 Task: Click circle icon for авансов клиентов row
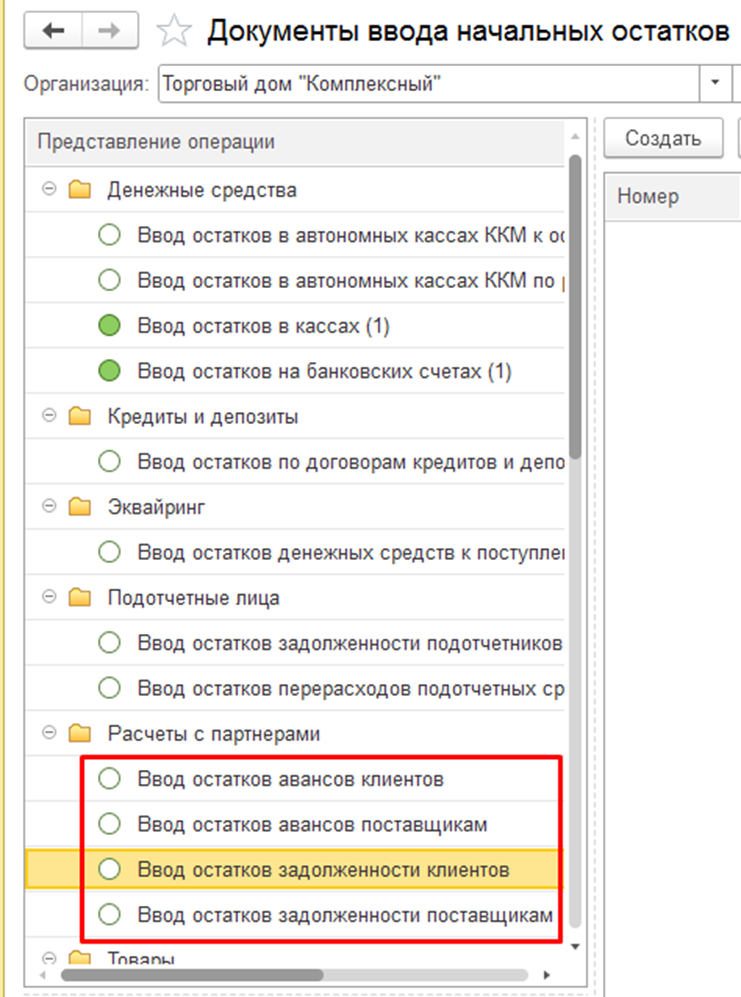click(x=109, y=778)
